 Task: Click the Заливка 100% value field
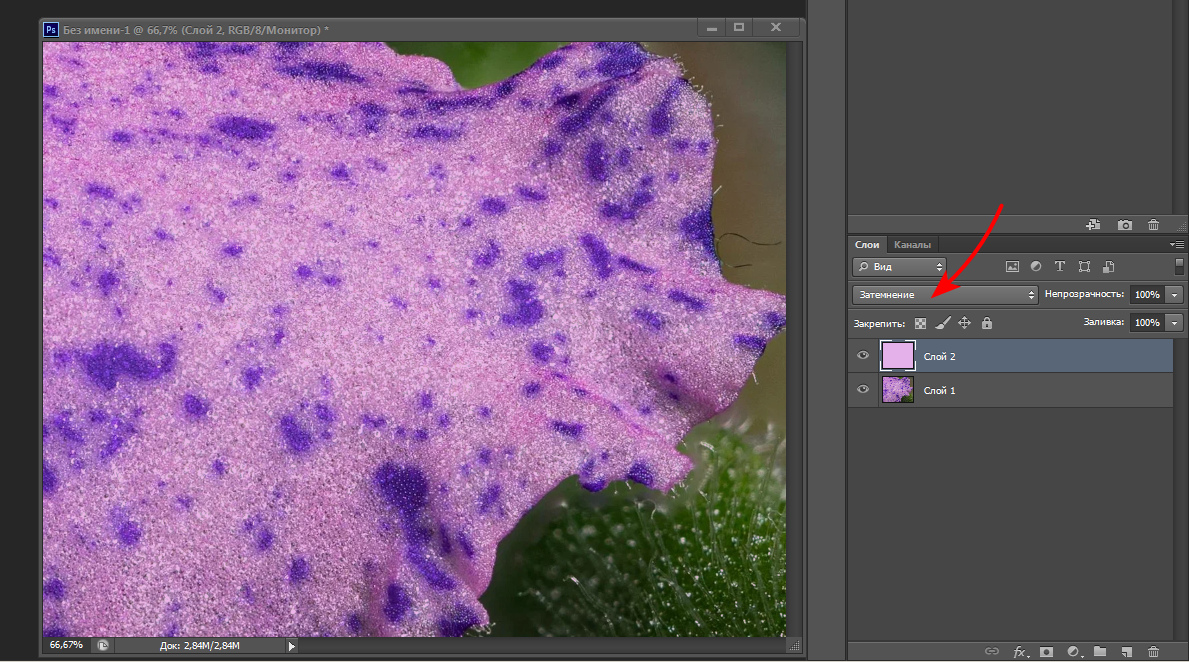tap(1147, 322)
